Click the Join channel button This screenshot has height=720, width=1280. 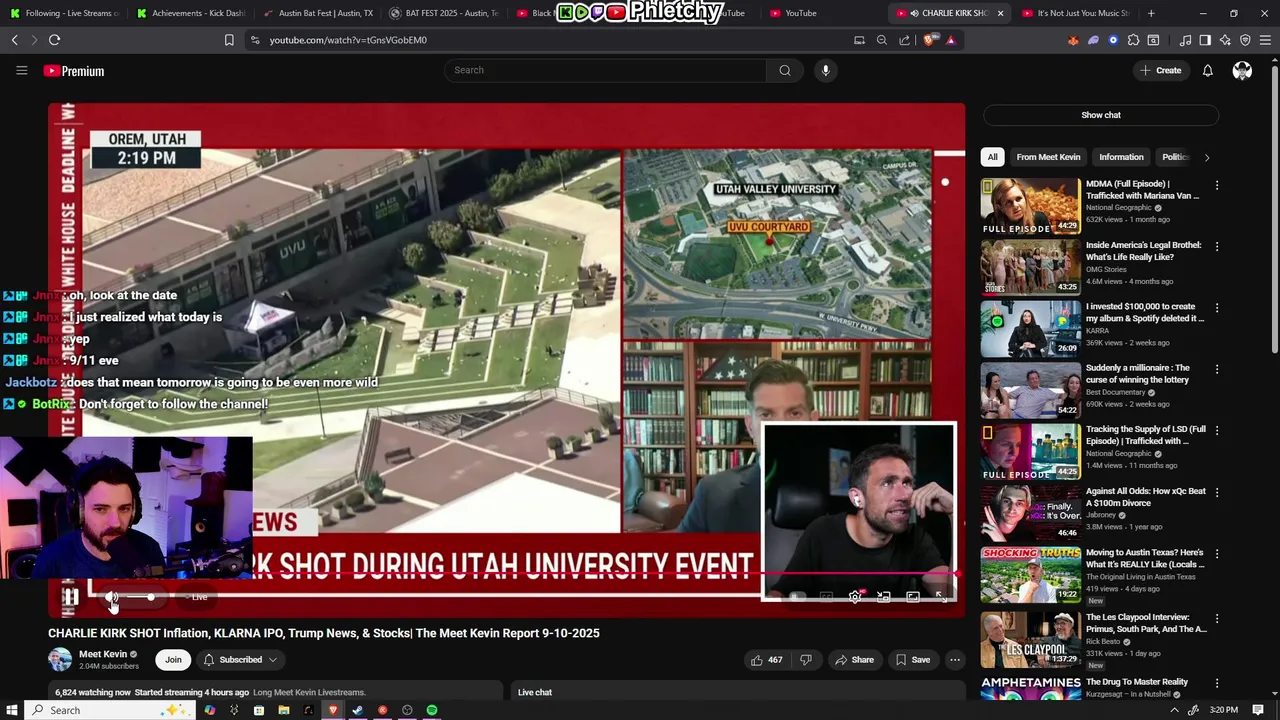tap(173, 660)
